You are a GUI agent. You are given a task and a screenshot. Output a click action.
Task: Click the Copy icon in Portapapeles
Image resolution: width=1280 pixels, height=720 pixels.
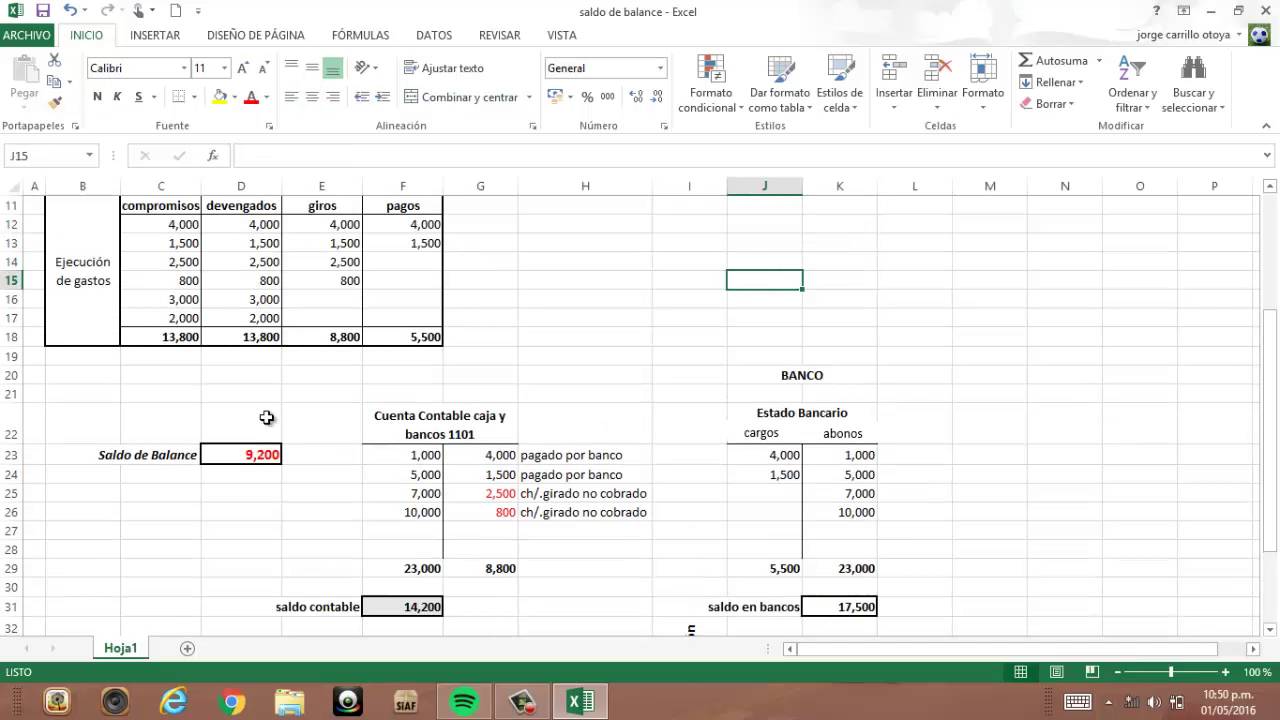point(54,82)
